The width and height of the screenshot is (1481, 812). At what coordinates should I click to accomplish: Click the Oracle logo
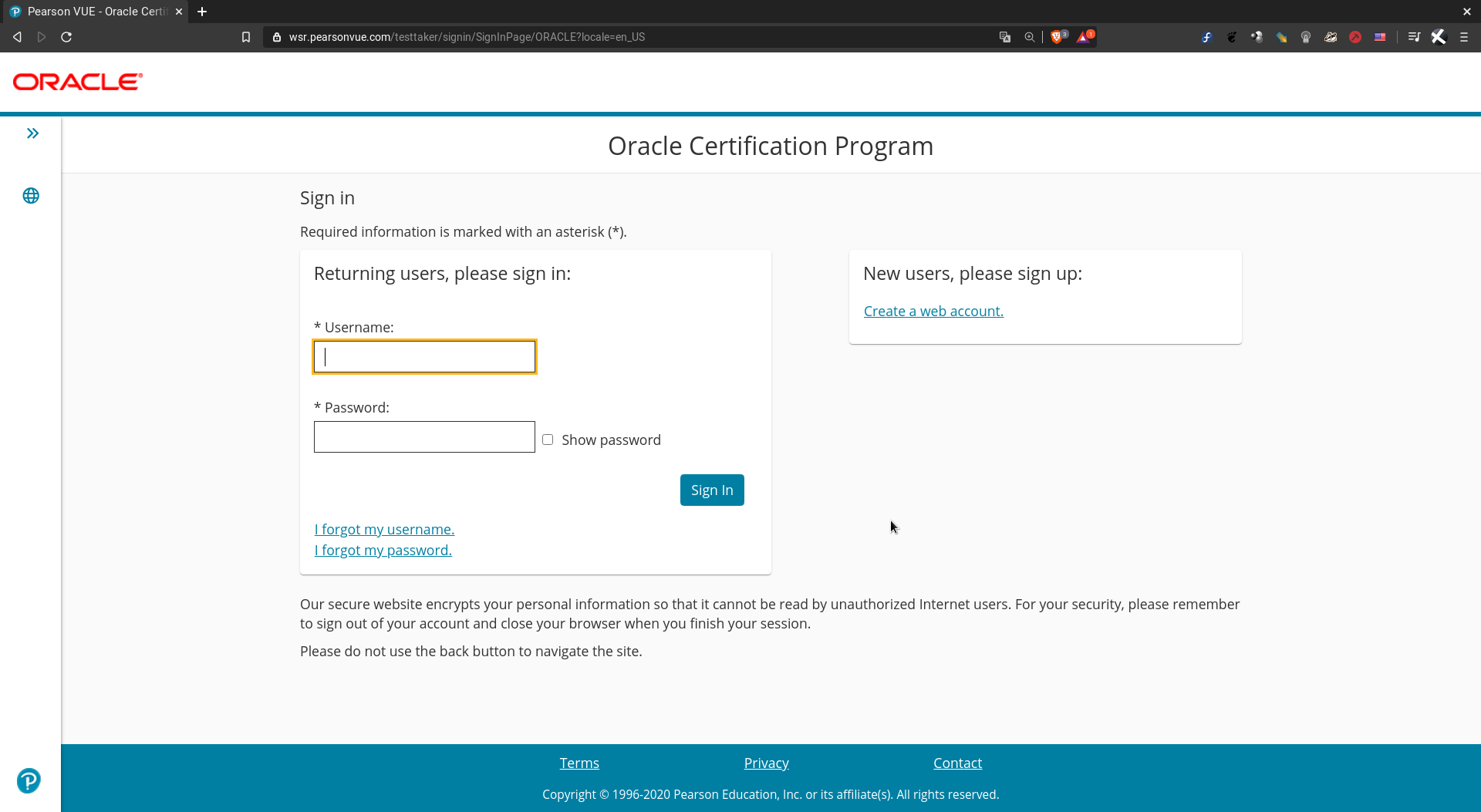click(x=78, y=82)
